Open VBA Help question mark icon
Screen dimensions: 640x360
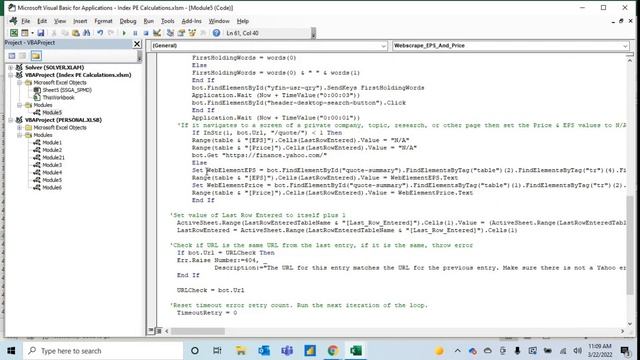tap(216, 33)
